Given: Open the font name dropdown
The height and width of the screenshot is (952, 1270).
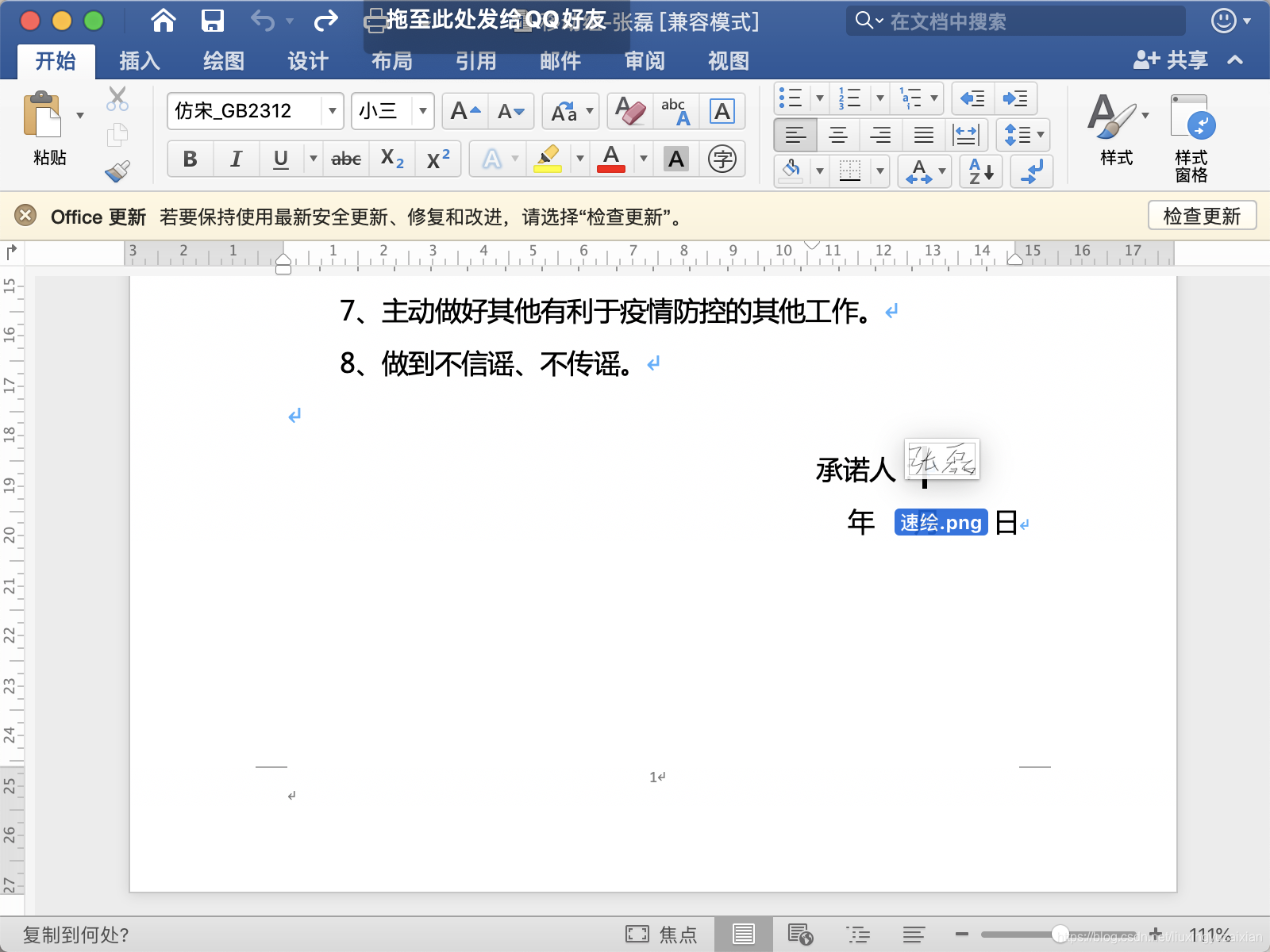Looking at the screenshot, I should (x=332, y=112).
